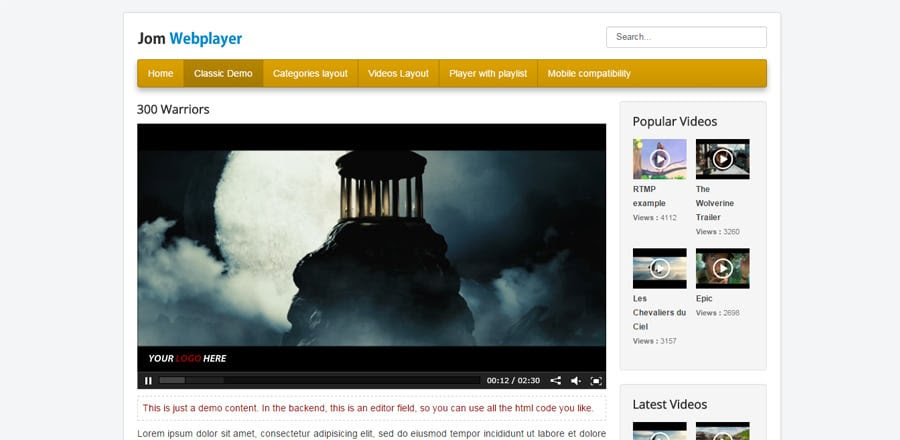900x440 pixels.
Task: Pause the 300 Warriors video
Action: click(x=148, y=380)
